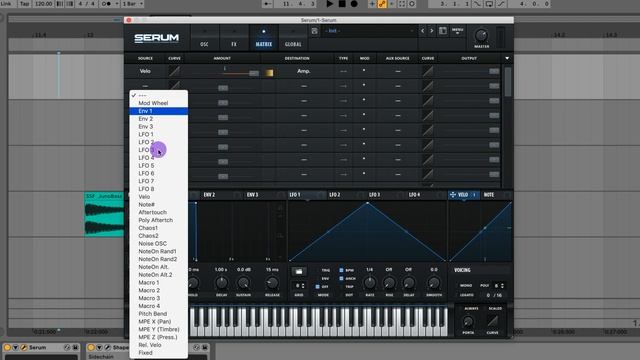The width and height of the screenshot is (640, 360).
Task: Toggle the LFO ANCH checkbox
Action: (341, 278)
